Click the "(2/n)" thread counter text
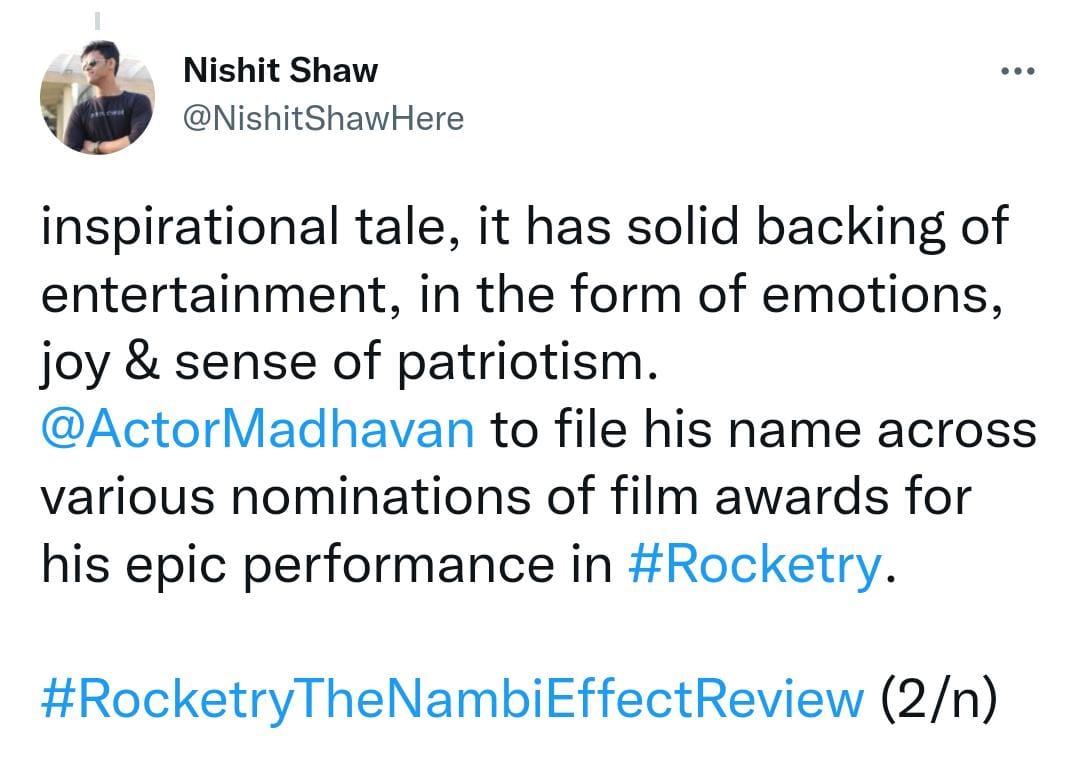This screenshot has width=1080, height=760. [938, 701]
